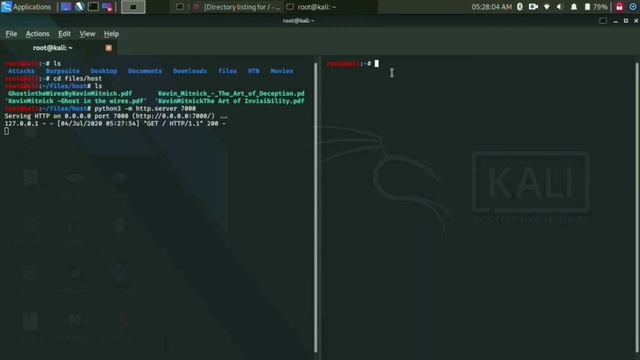
Task: Click the right terminal pane scrollbar
Action: (637, 207)
